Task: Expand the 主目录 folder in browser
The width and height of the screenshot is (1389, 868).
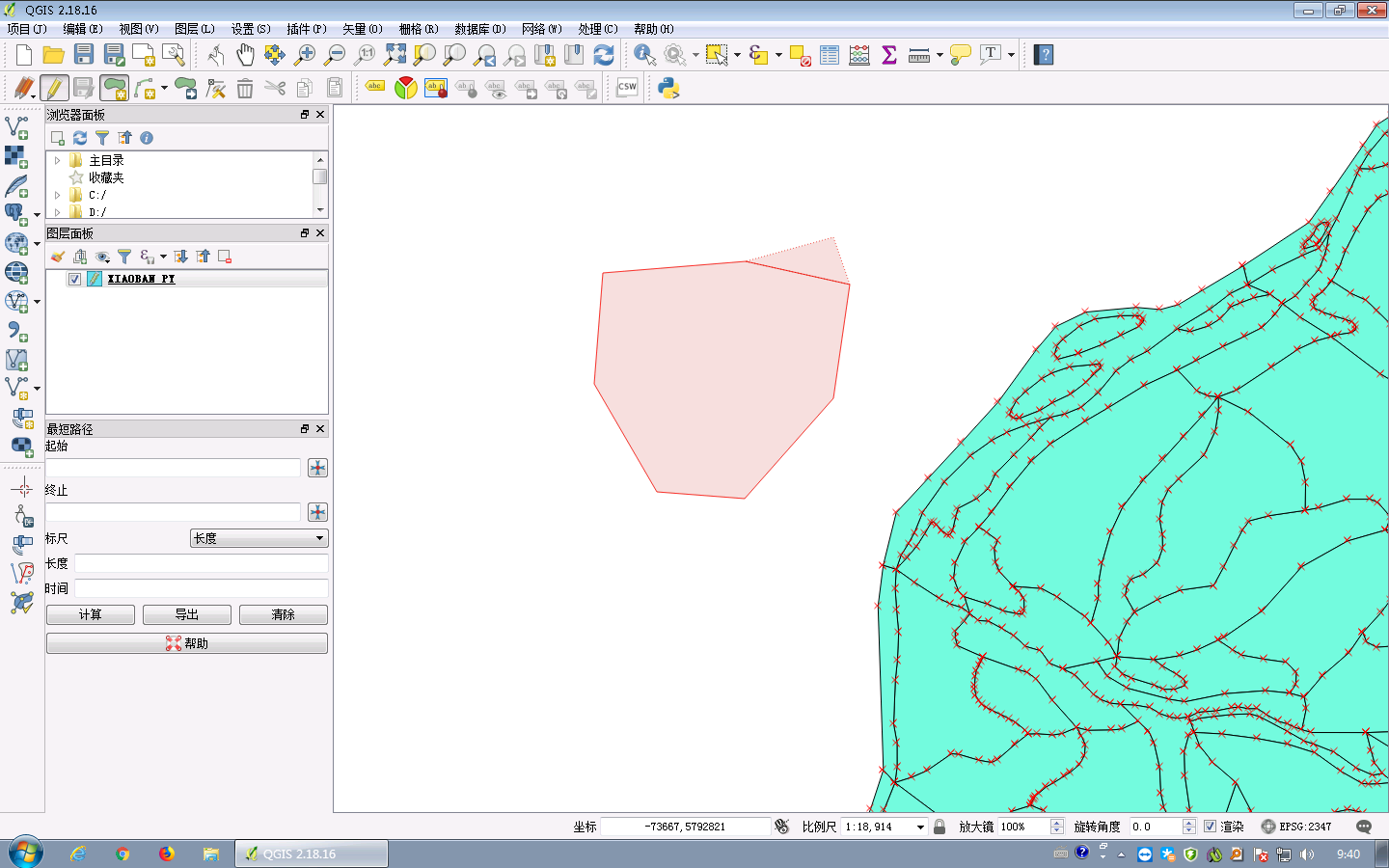Action: coord(58,160)
